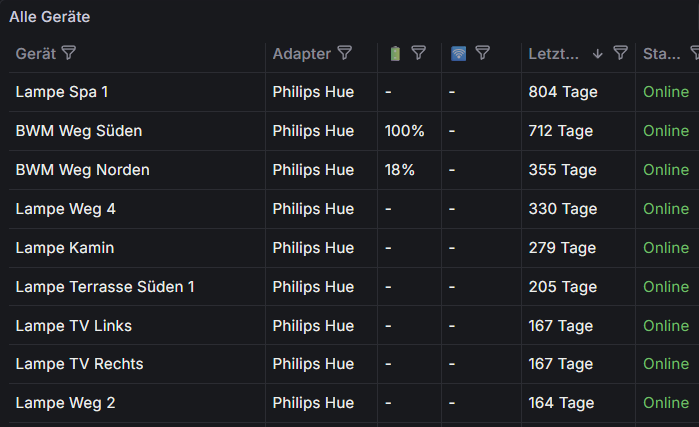Open the Lampe Kamin entry
This screenshot has width=699, height=427.
coord(65,248)
